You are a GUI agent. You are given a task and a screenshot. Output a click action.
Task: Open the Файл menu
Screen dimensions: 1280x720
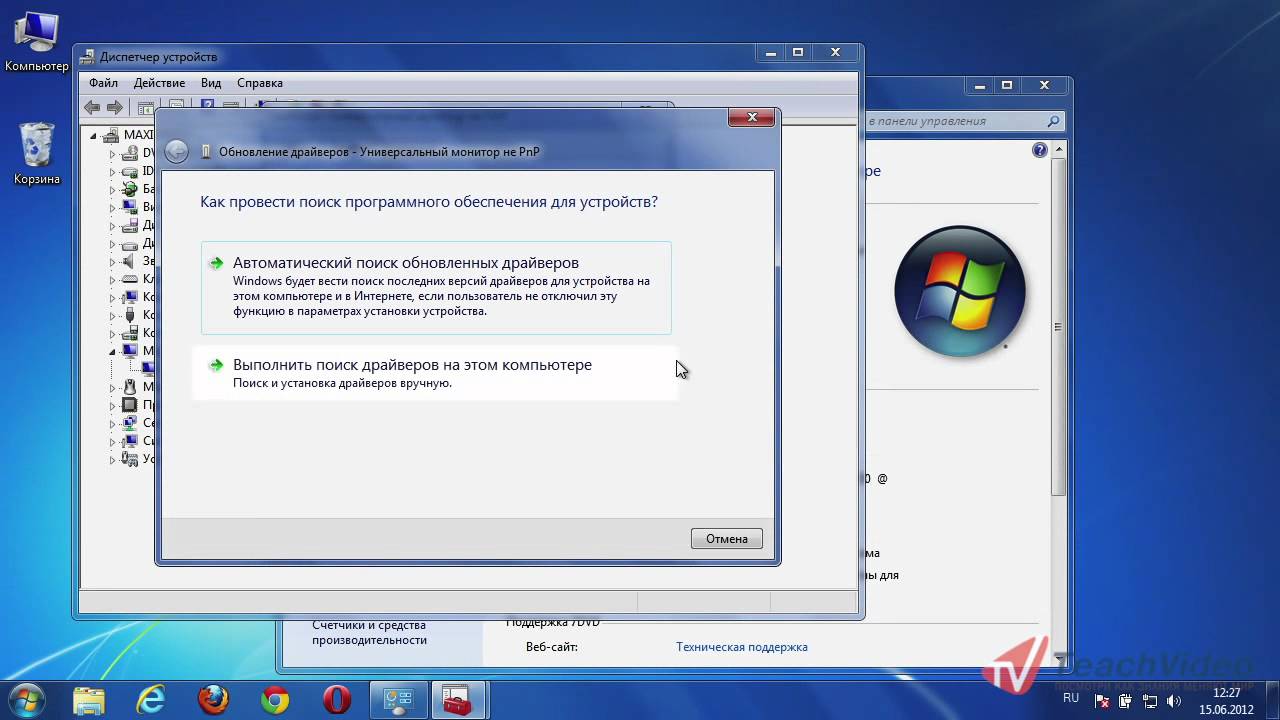click(x=103, y=83)
